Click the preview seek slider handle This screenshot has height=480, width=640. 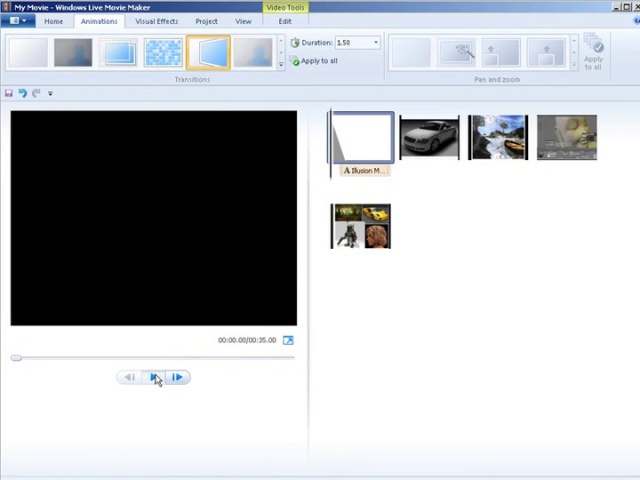pos(16,357)
